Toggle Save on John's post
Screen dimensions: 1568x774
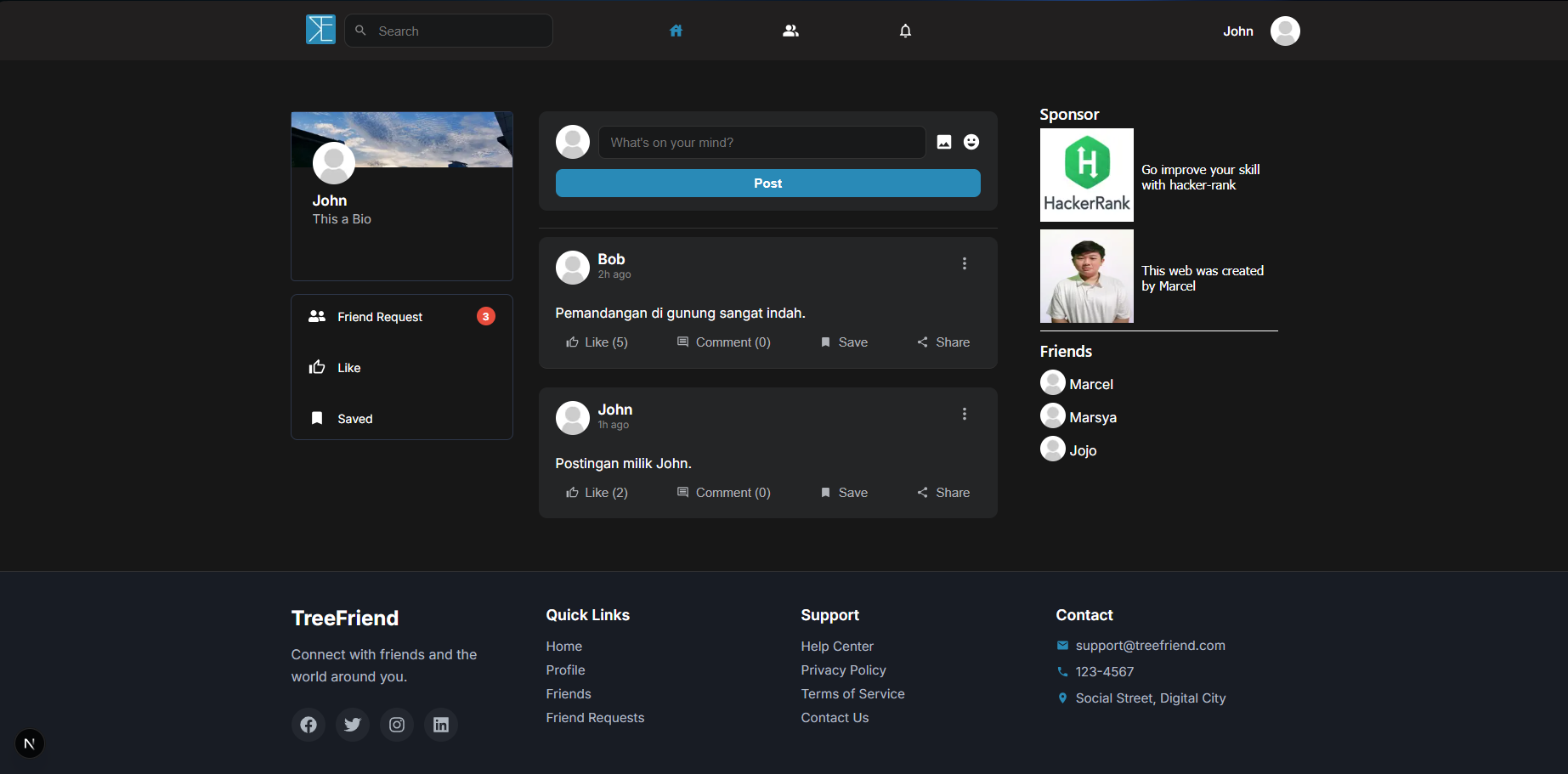tap(844, 493)
